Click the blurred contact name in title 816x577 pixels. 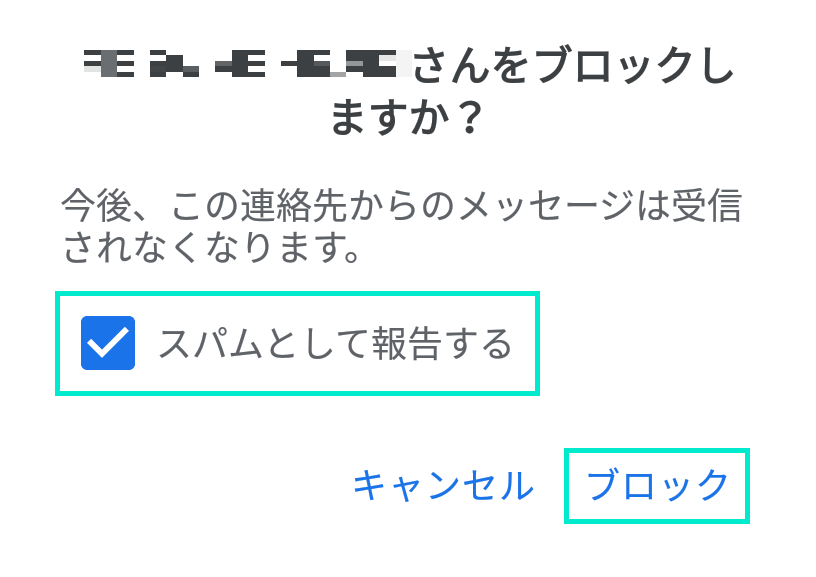245,67
